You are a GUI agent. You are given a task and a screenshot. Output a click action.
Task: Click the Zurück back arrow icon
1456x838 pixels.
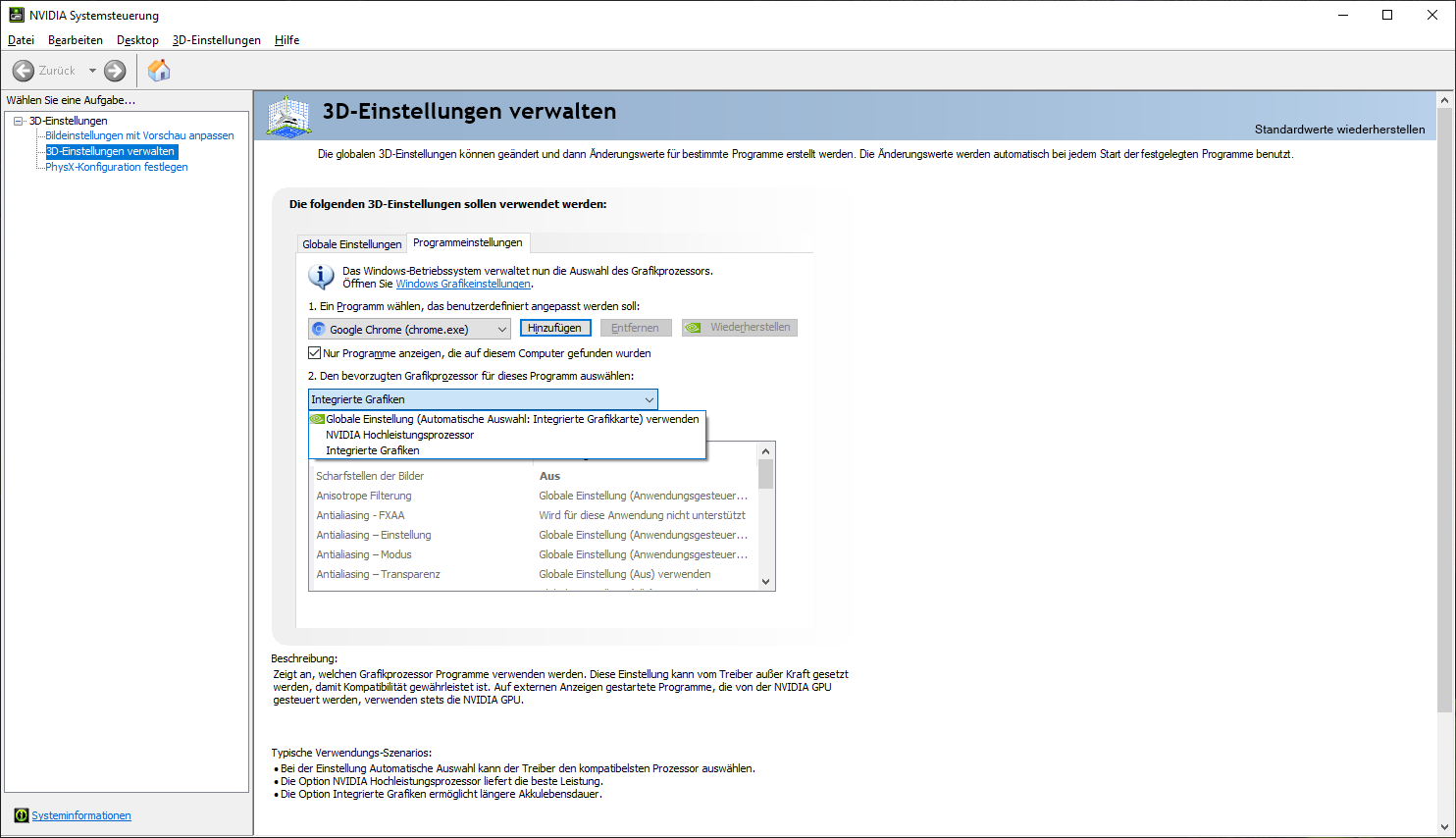click(x=24, y=71)
